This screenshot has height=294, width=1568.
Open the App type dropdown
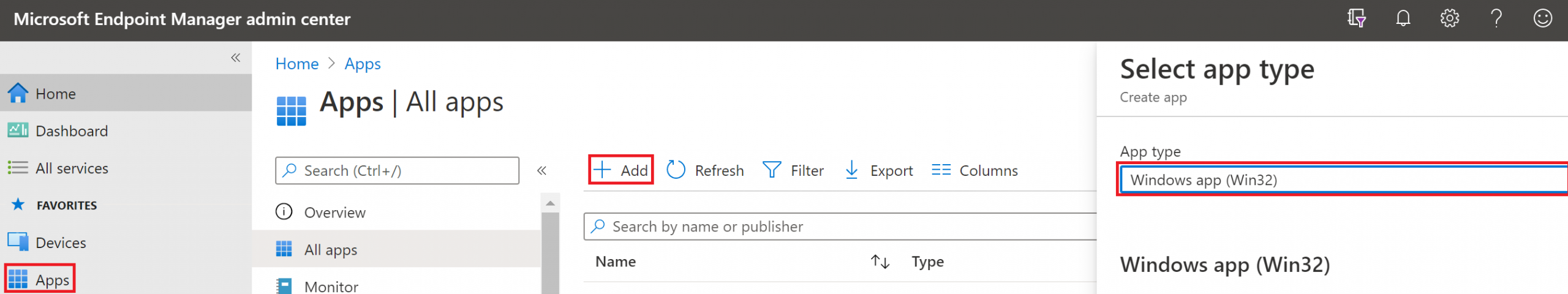pyautogui.click(x=1344, y=179)
